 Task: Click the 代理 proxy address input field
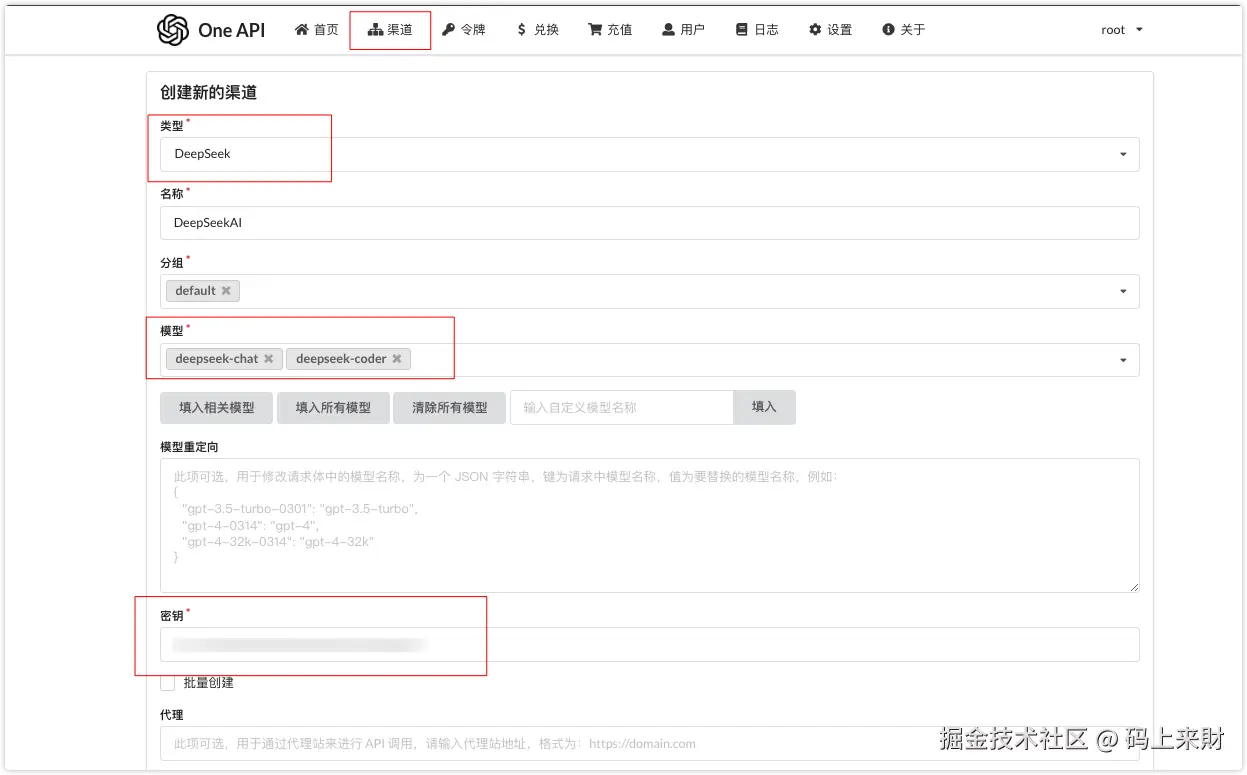(649, 743)
